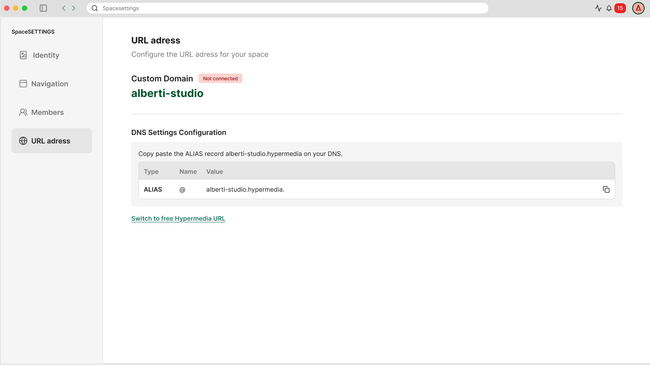Open the user avatar menu
This screenshot has height=365, width=650.
pos(638,8)
